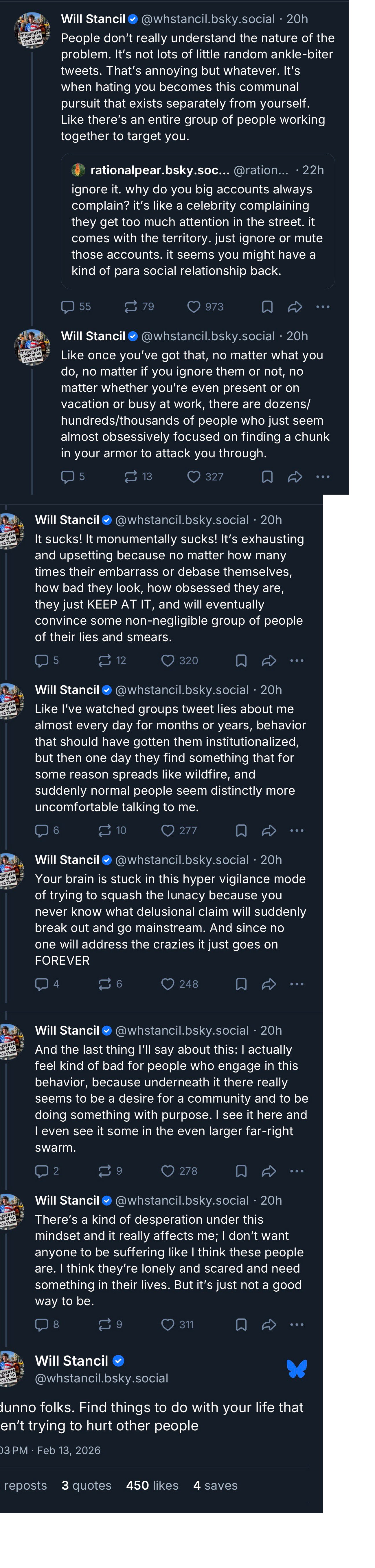Open more options on the 320-likes post
This screenshot has width=375, height=1568.
click(x=297, y=661)
